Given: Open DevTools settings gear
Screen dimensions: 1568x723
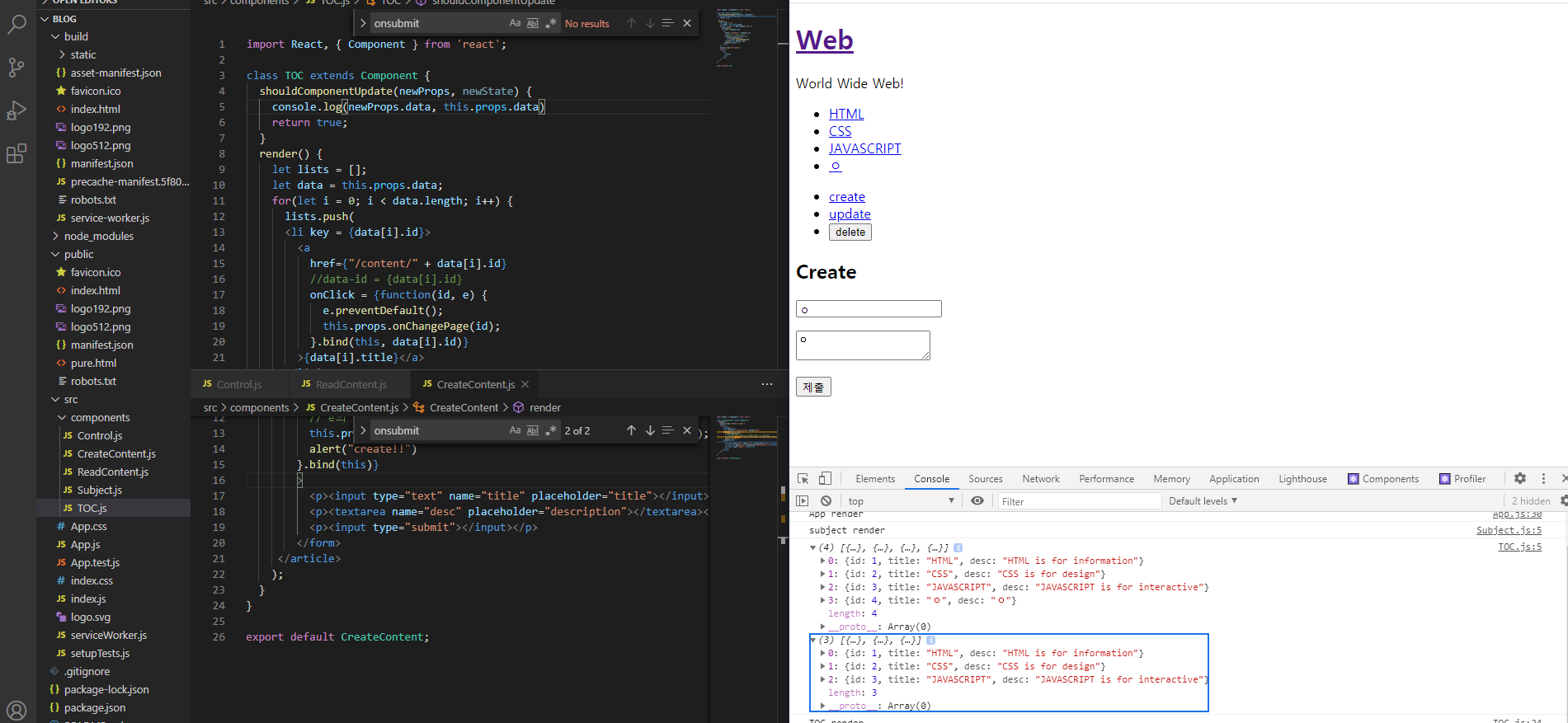Looking at the screenshot, I should tap(1520, 478).
